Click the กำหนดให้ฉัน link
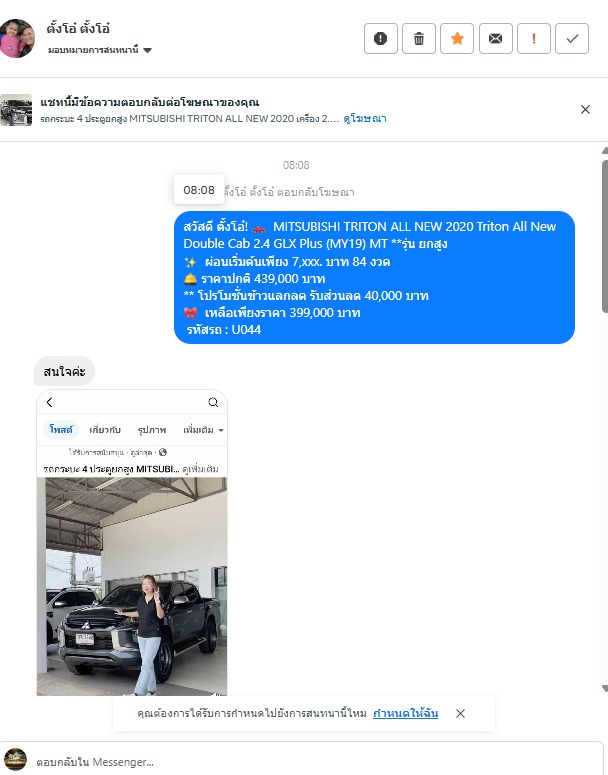Viewport: 608px width, 775px height. (405, 713)
